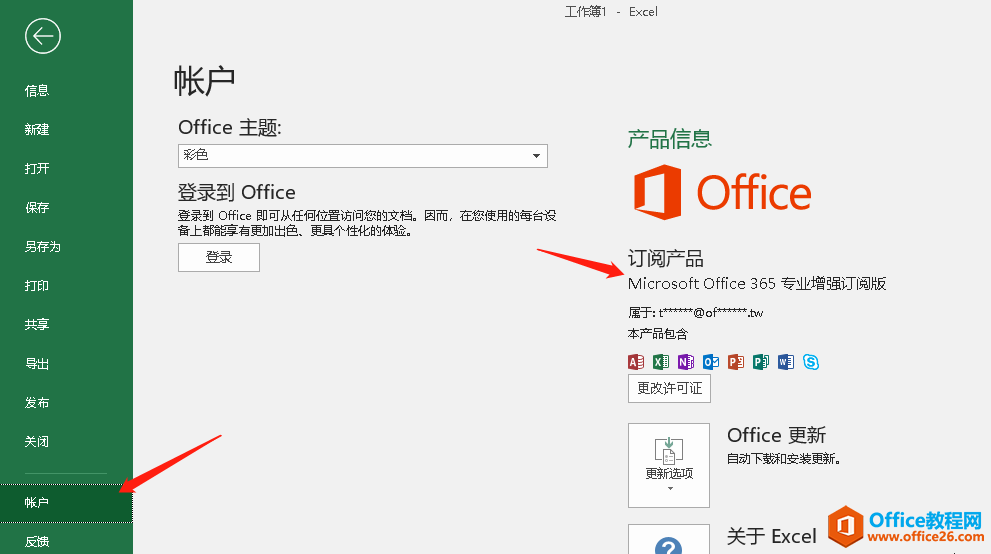Click the 关于 Excel question mark button

pyautogui.click(x=669, y=539)
